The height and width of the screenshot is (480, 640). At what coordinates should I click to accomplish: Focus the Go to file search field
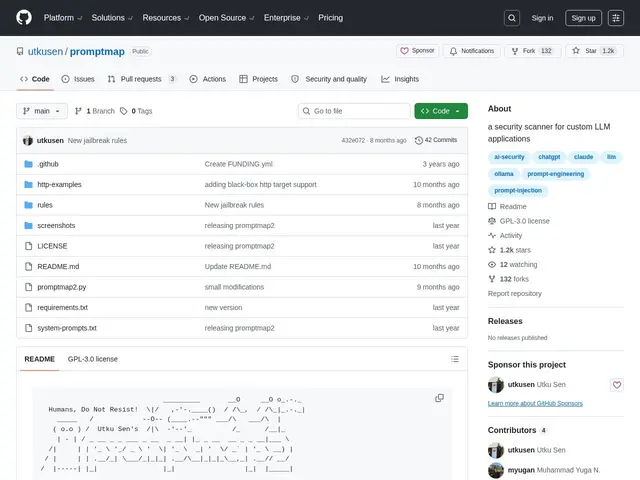[x=354, y=111]
